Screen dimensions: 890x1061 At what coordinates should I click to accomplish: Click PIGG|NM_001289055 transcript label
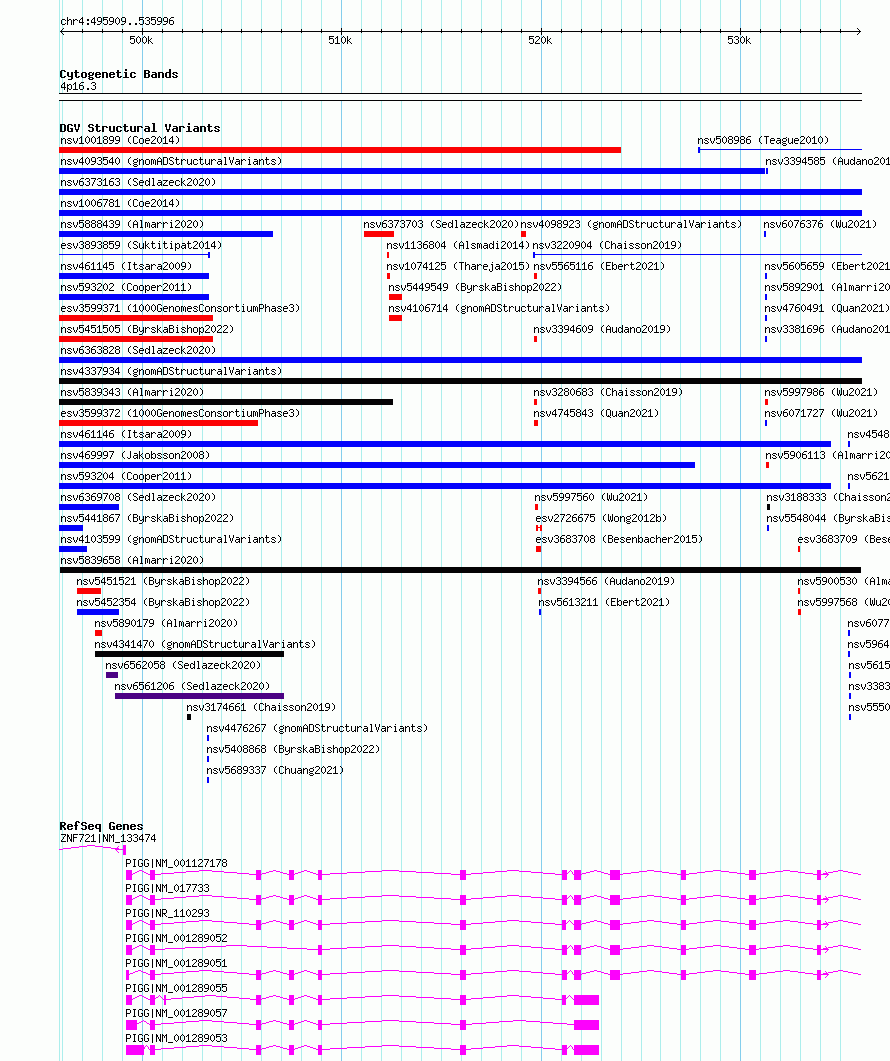(177, 988)
